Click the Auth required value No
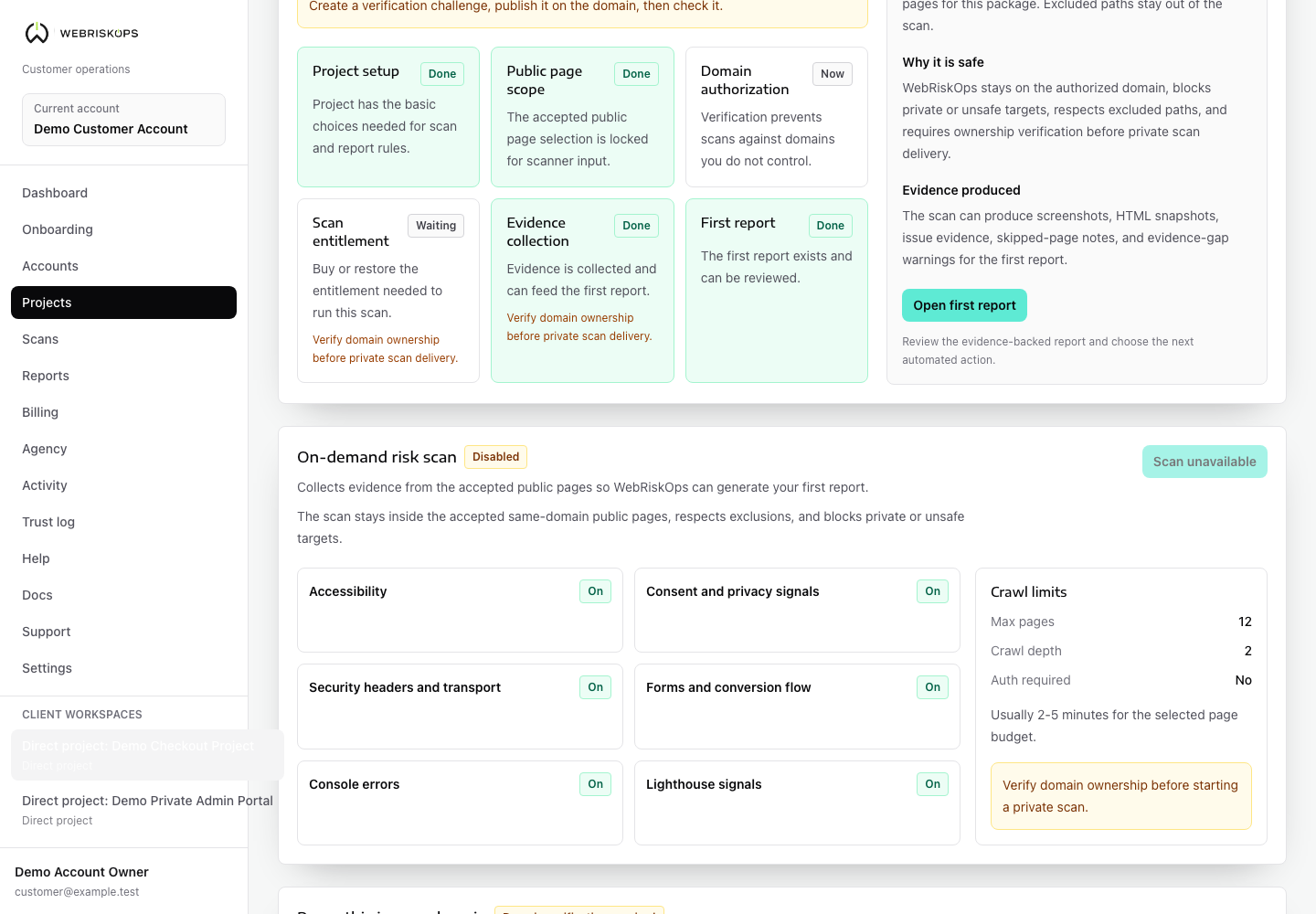The image size is (1316, 914). [x=1244, y=680]
